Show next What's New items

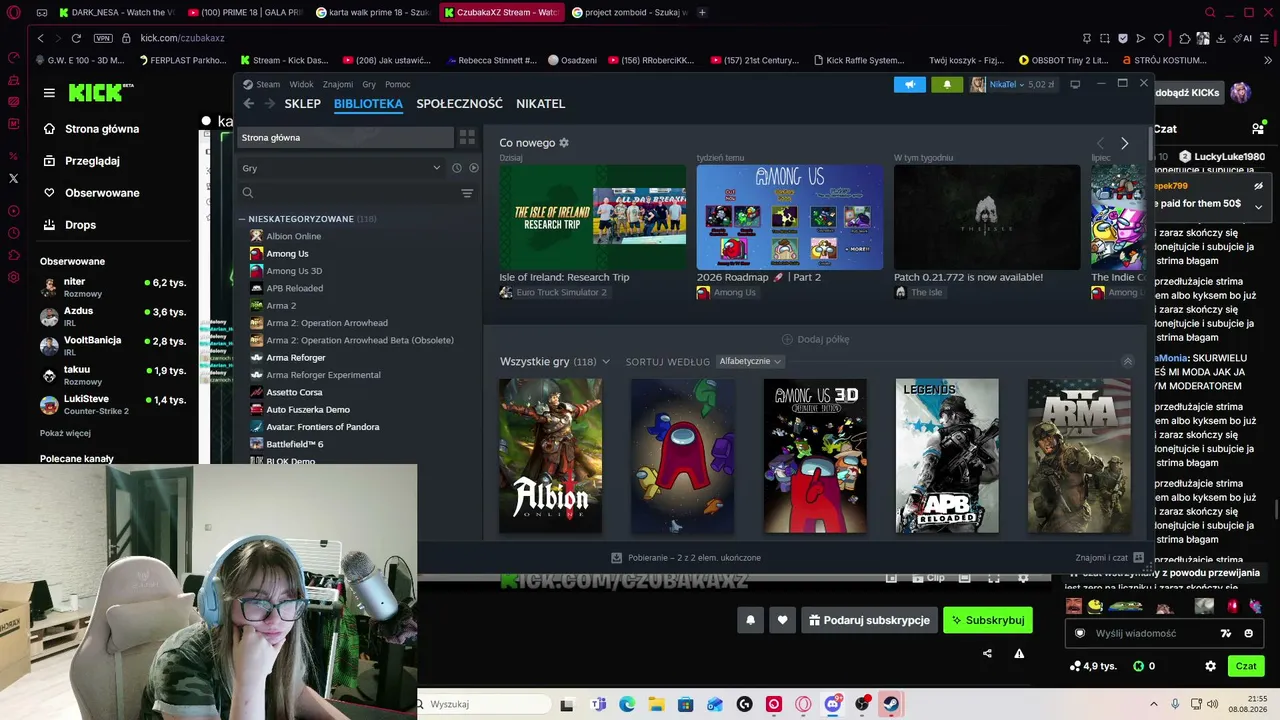pyautogui.click(x=1124, y=144)
